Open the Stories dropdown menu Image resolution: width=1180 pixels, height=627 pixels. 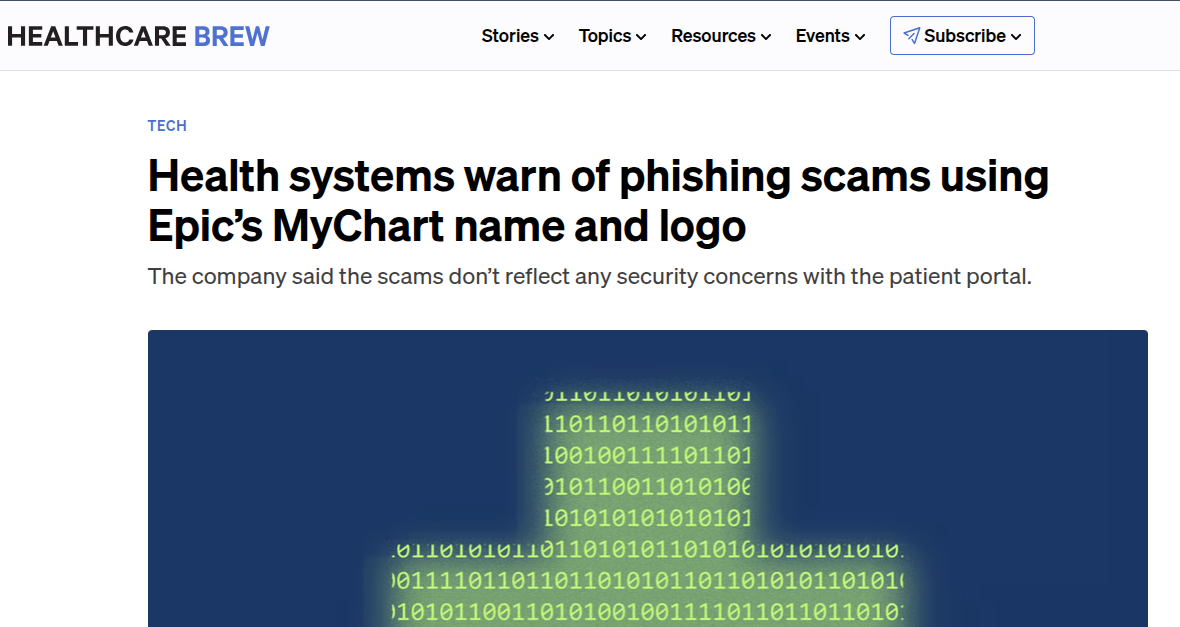coord(518,36)
